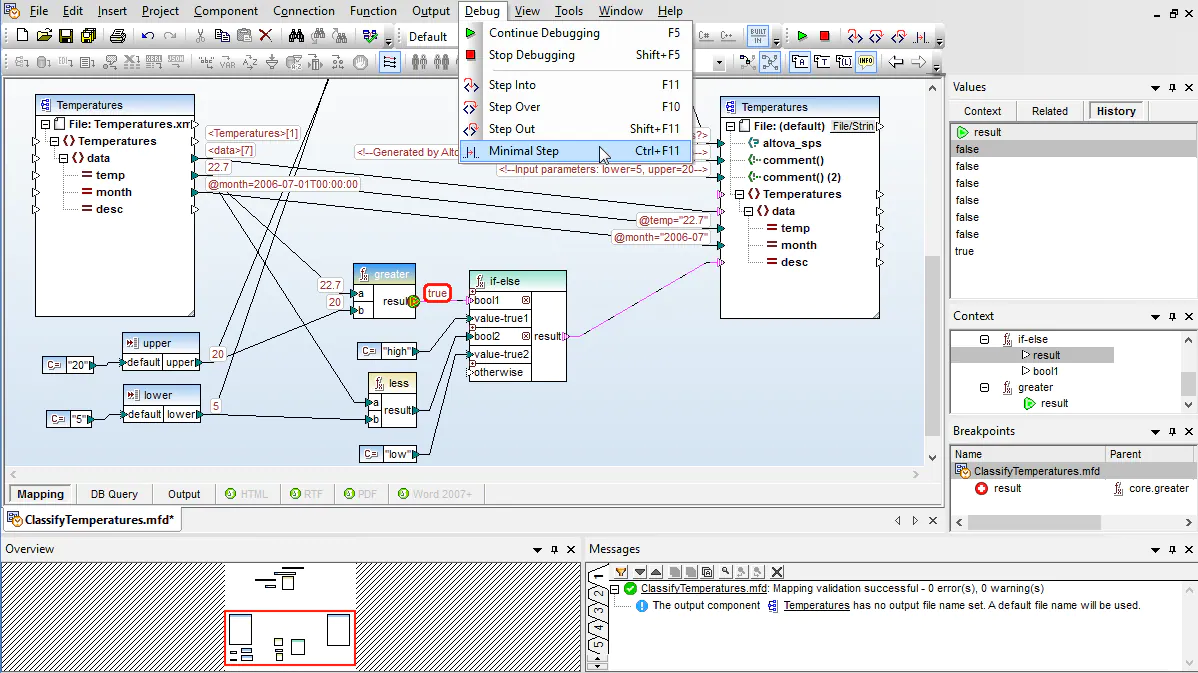The width and height of the screenshot is (1198, 673).
Task: Toggle the INFO annotations display icon
Action: tap(867, 61)
